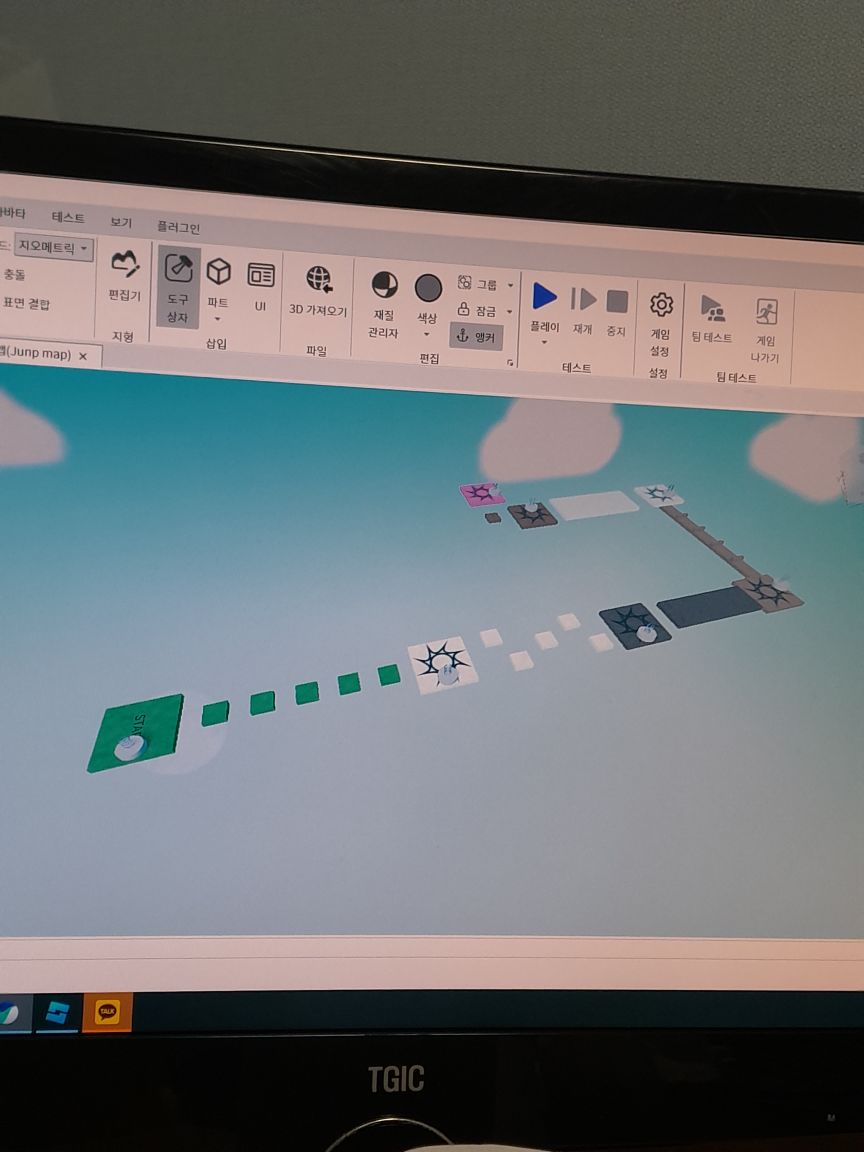This screenshot has height=1152, width=864.
Task: Click the 재개 resume button
Action: [583, 311]
